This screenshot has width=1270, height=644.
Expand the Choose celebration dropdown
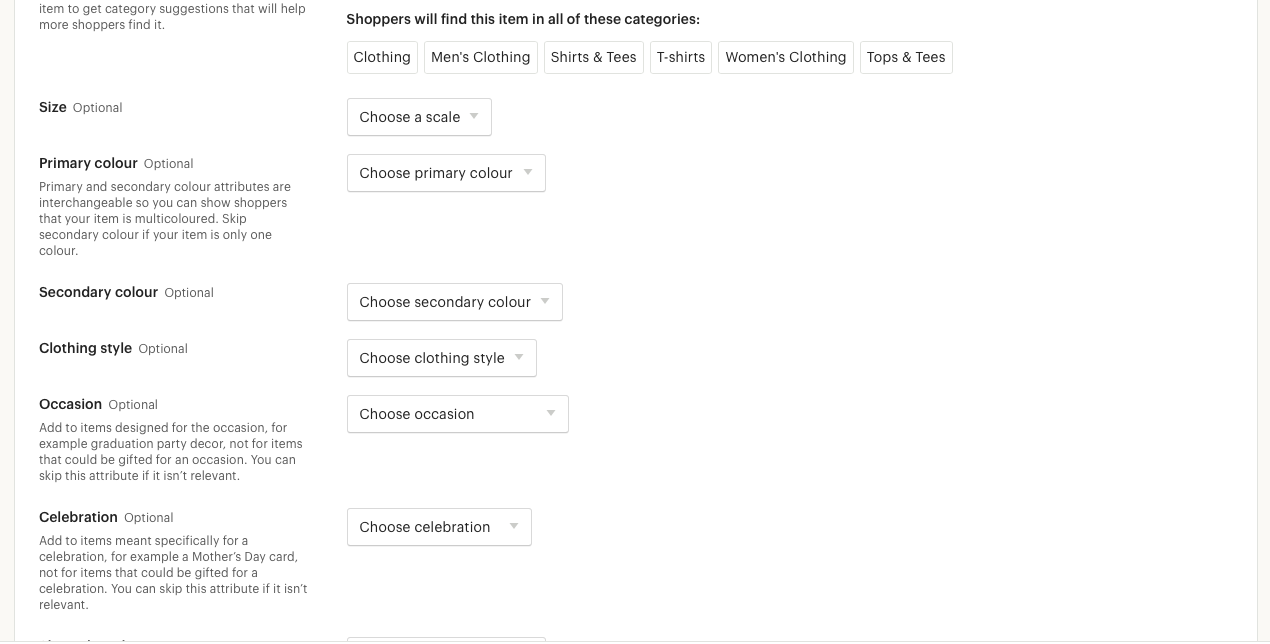[x=439, y=527]
